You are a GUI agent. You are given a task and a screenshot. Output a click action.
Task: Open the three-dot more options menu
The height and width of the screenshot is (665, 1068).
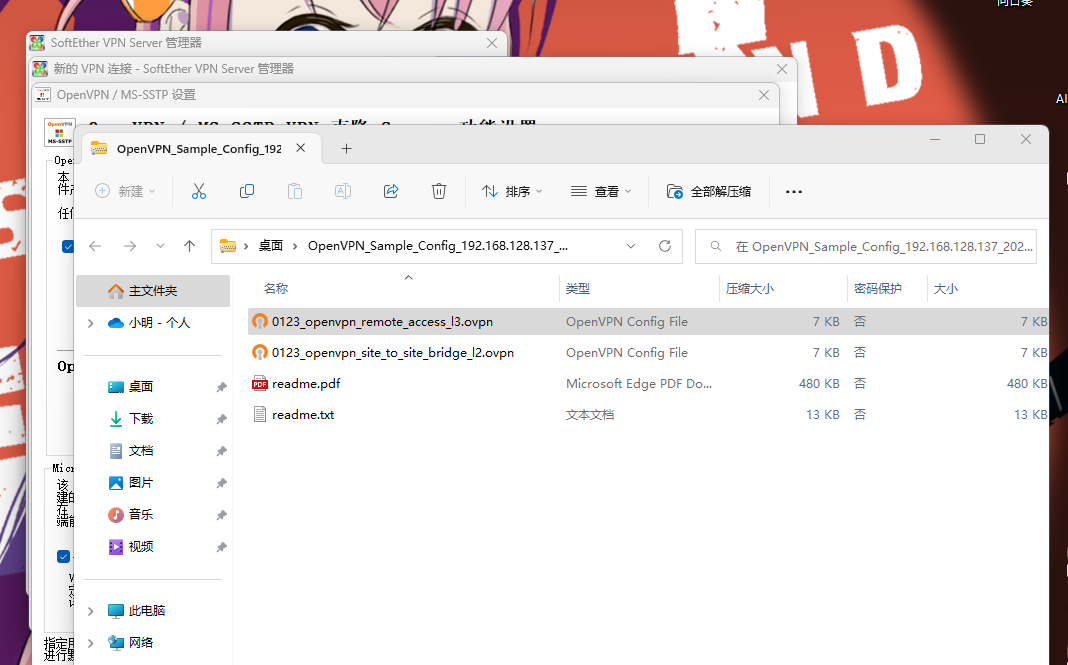coord(794,191)
